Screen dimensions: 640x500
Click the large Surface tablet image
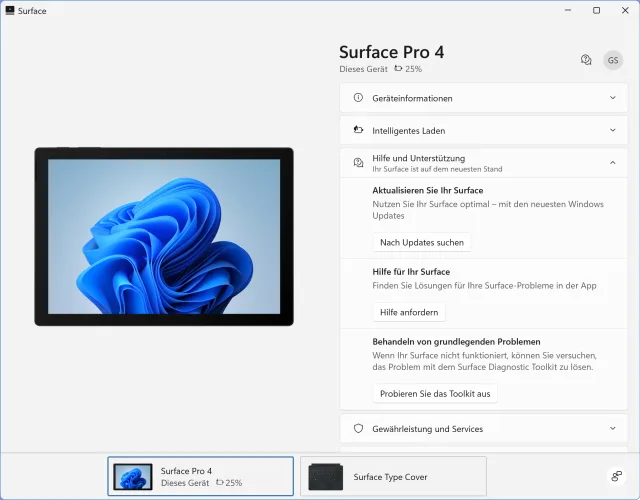click(x=164, y=237)
